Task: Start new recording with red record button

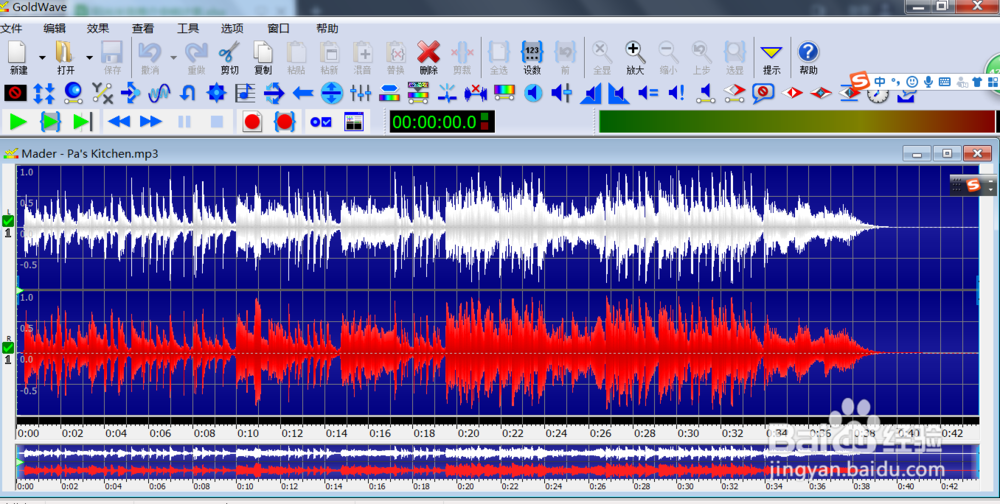Action: (x=253, y=122)
